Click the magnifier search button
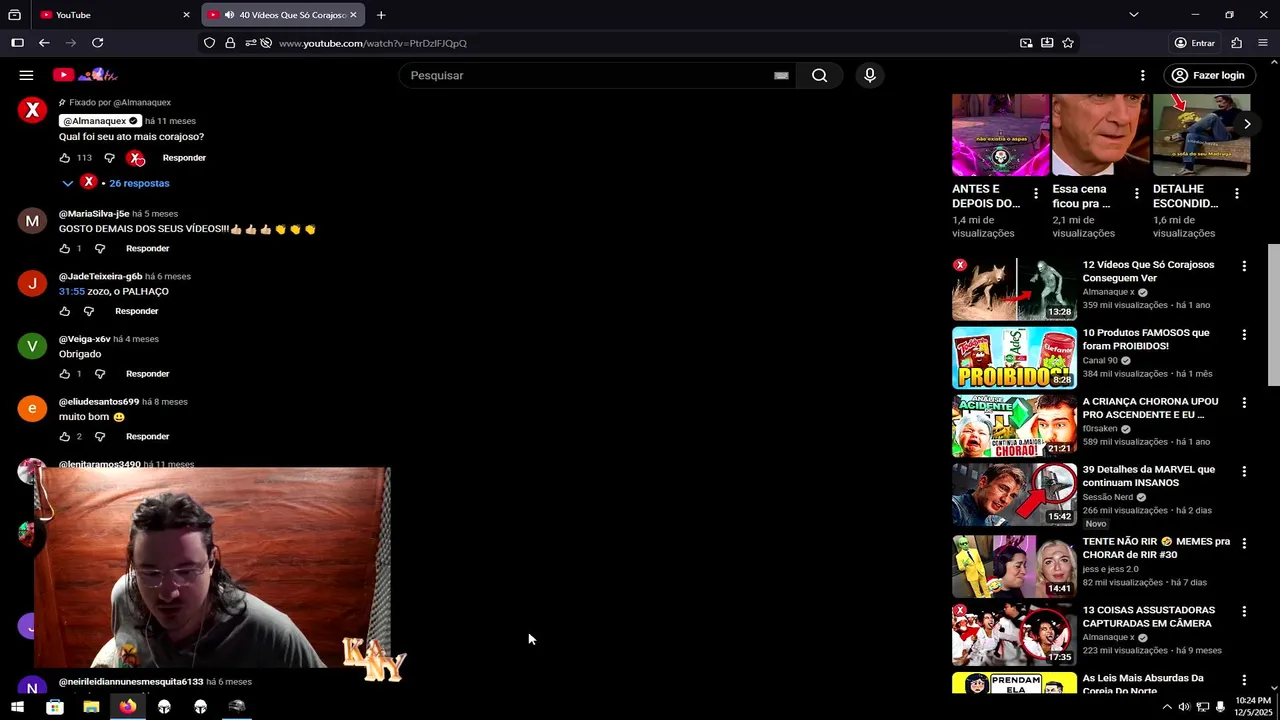This screenshot has height=720, width=1280. (x=819, y=75)
